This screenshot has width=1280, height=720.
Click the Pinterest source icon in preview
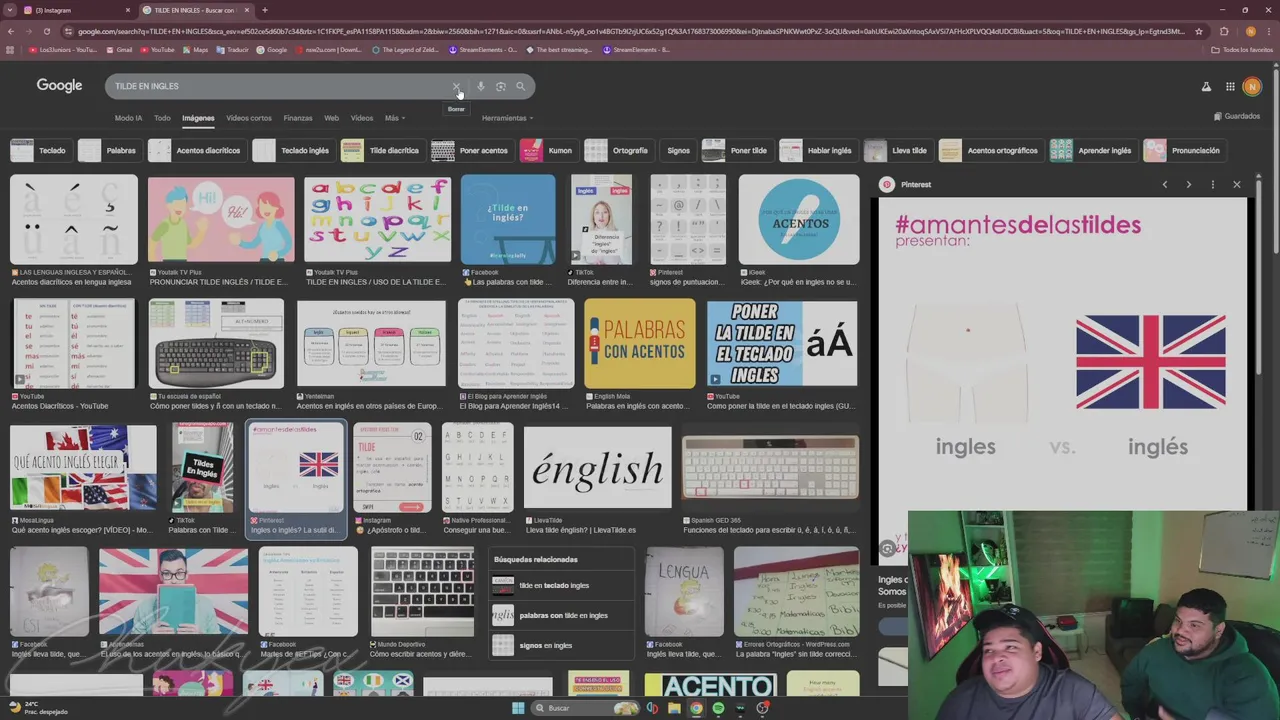pyautogui.click(x=887, y=185)
